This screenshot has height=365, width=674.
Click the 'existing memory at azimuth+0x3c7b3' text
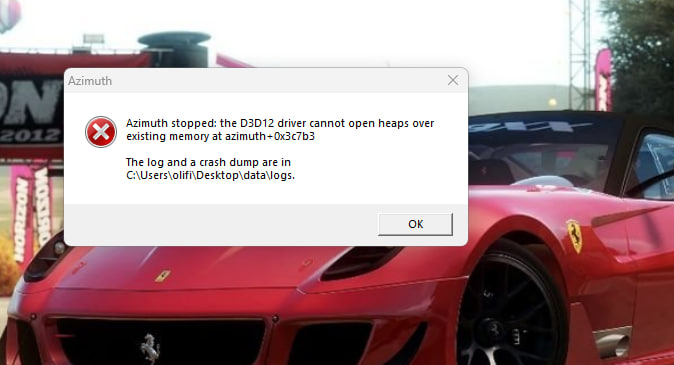pyautogui.click(x=220, y=136)
